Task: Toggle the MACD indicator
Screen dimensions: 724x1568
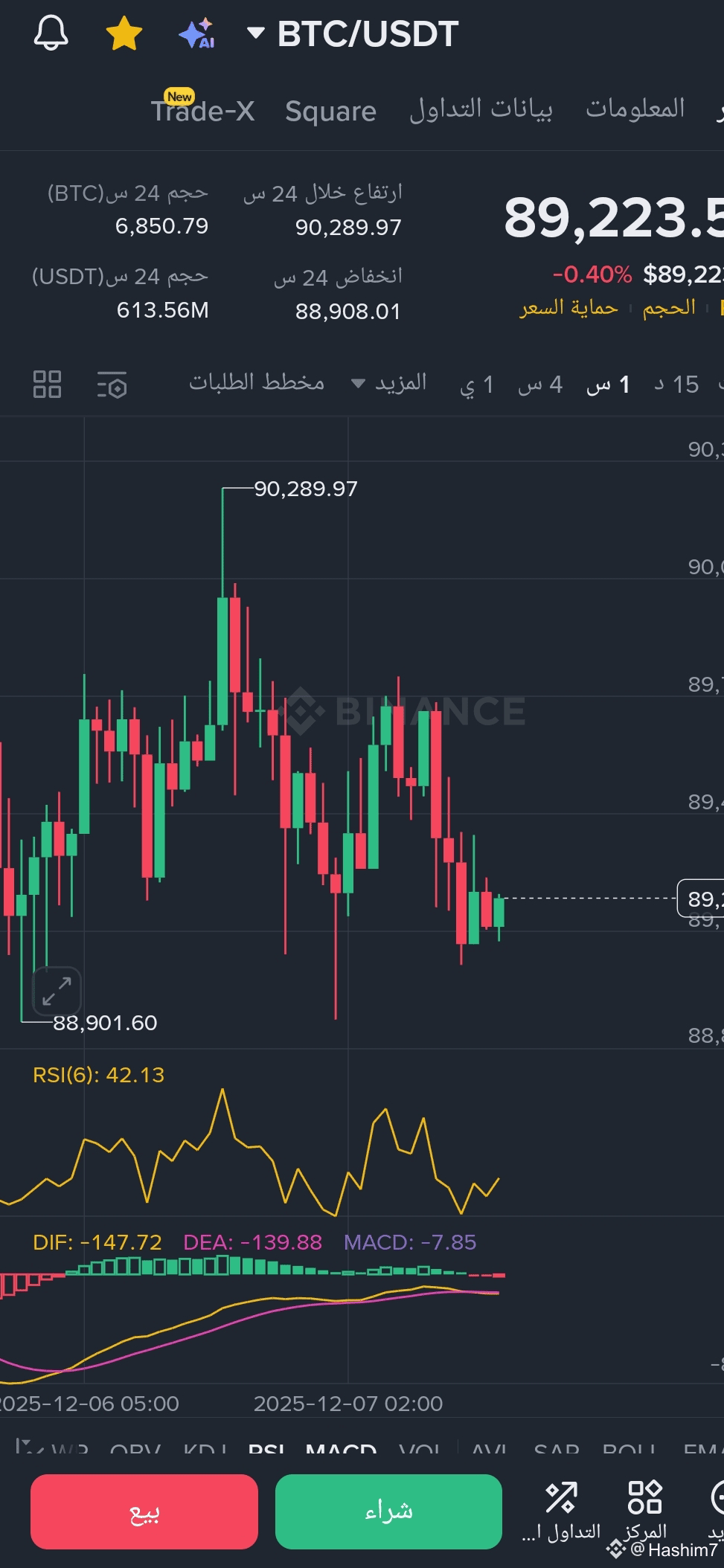Action: pos(341,1450)
